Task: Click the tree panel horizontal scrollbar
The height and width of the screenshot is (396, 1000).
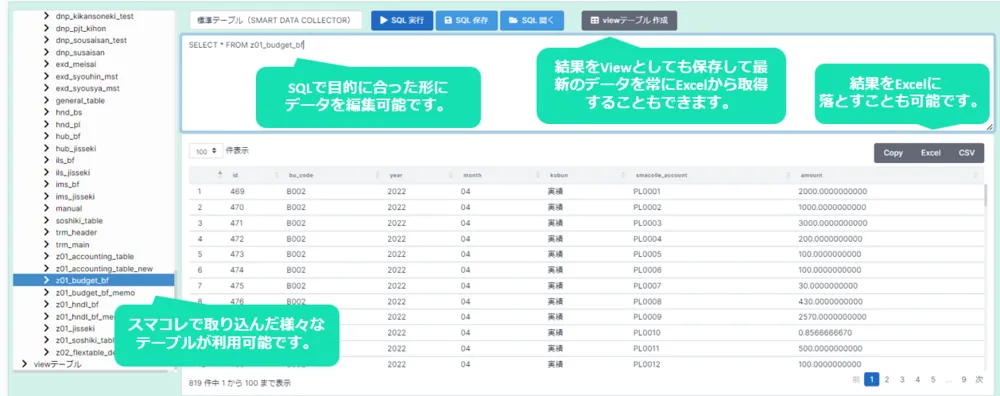Action: (x=90, y=371)
